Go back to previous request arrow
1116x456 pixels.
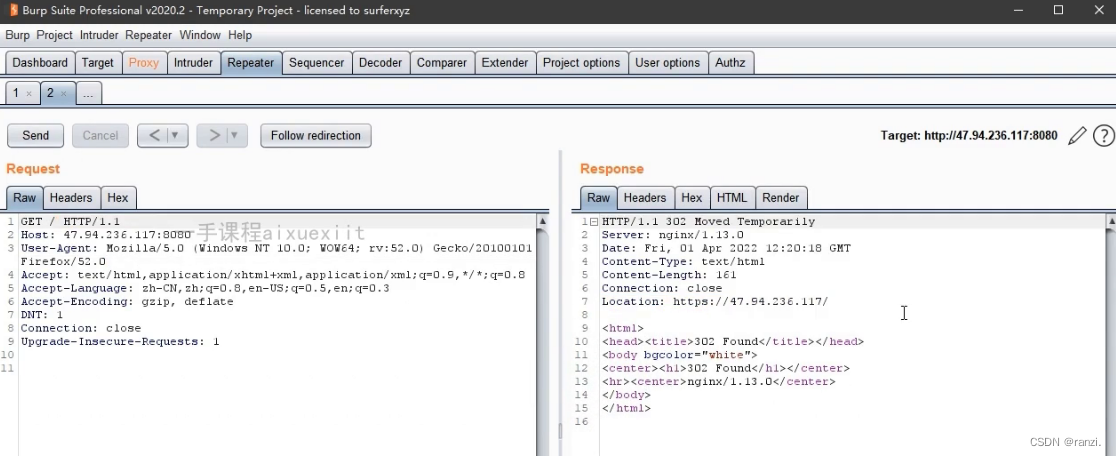[154, 135]
